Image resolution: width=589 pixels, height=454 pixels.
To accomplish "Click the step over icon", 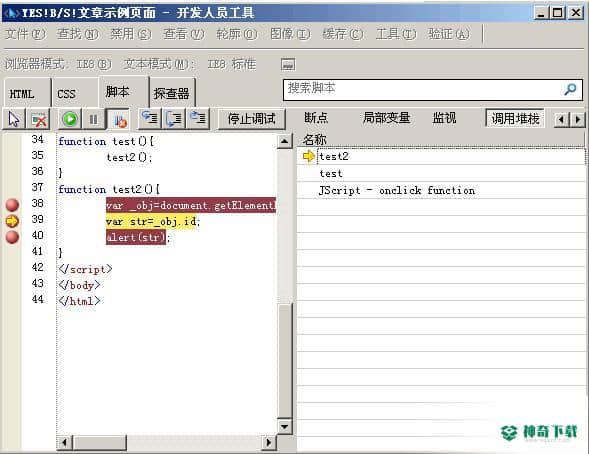I will pyautogui.click(x=174, y=119).
